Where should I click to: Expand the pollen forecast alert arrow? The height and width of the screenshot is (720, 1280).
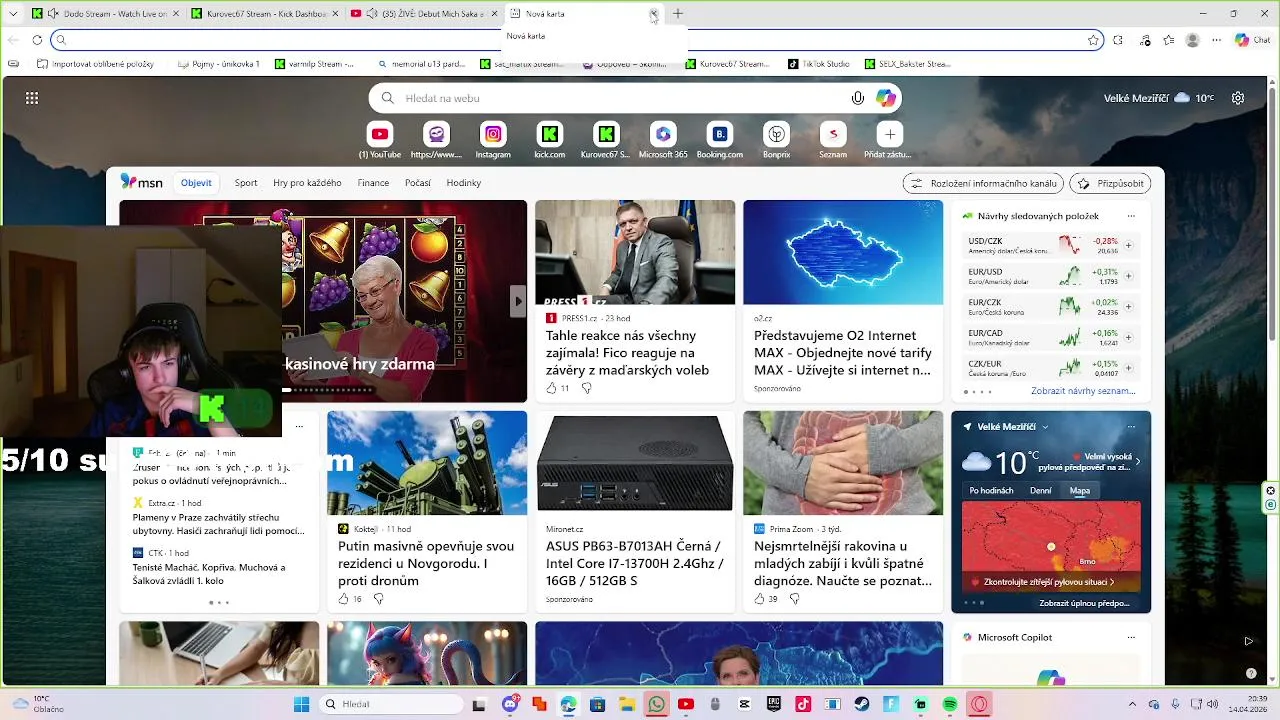[1138, 461]
